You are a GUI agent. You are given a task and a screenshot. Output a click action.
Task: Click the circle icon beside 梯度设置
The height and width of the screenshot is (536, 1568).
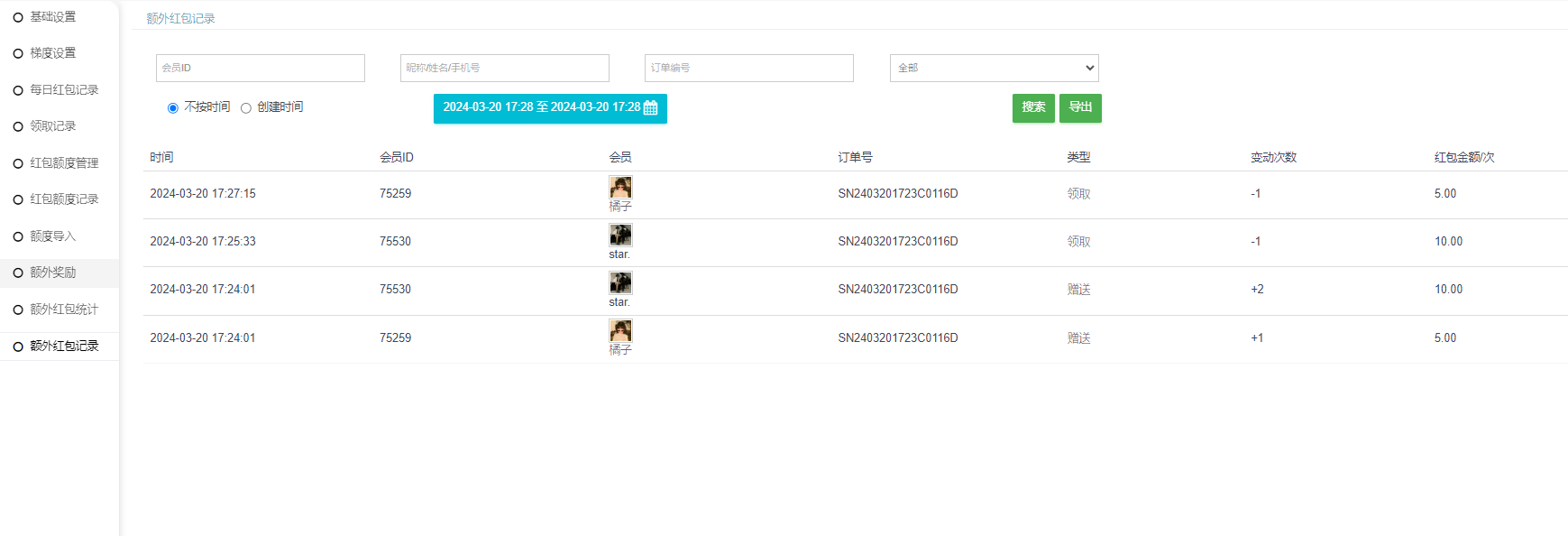coord(18,54)
